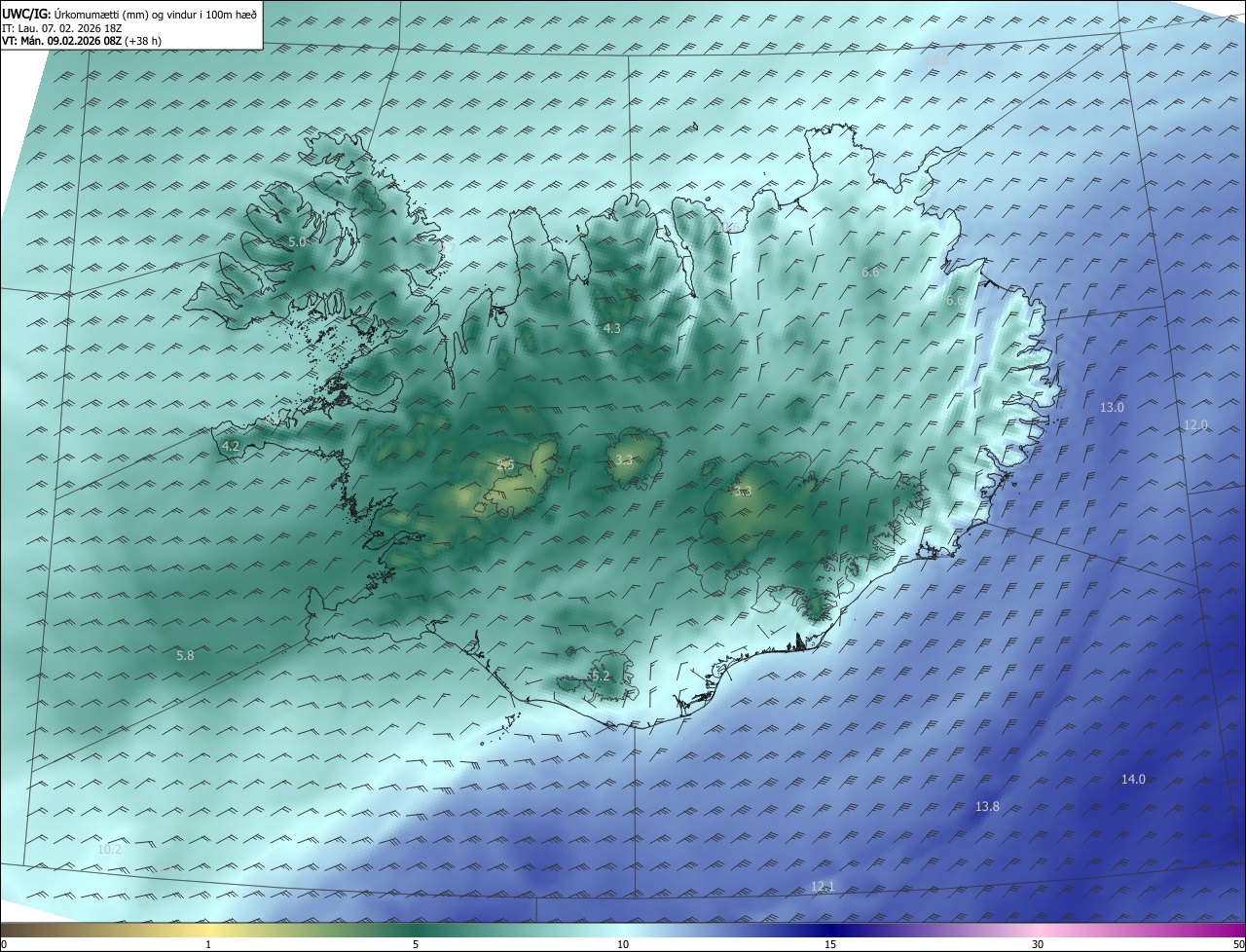Click the 4.2 value on Snæfellsnes peninsula
This screenshot has height=952, width=1246.
(x=231, y=446)
